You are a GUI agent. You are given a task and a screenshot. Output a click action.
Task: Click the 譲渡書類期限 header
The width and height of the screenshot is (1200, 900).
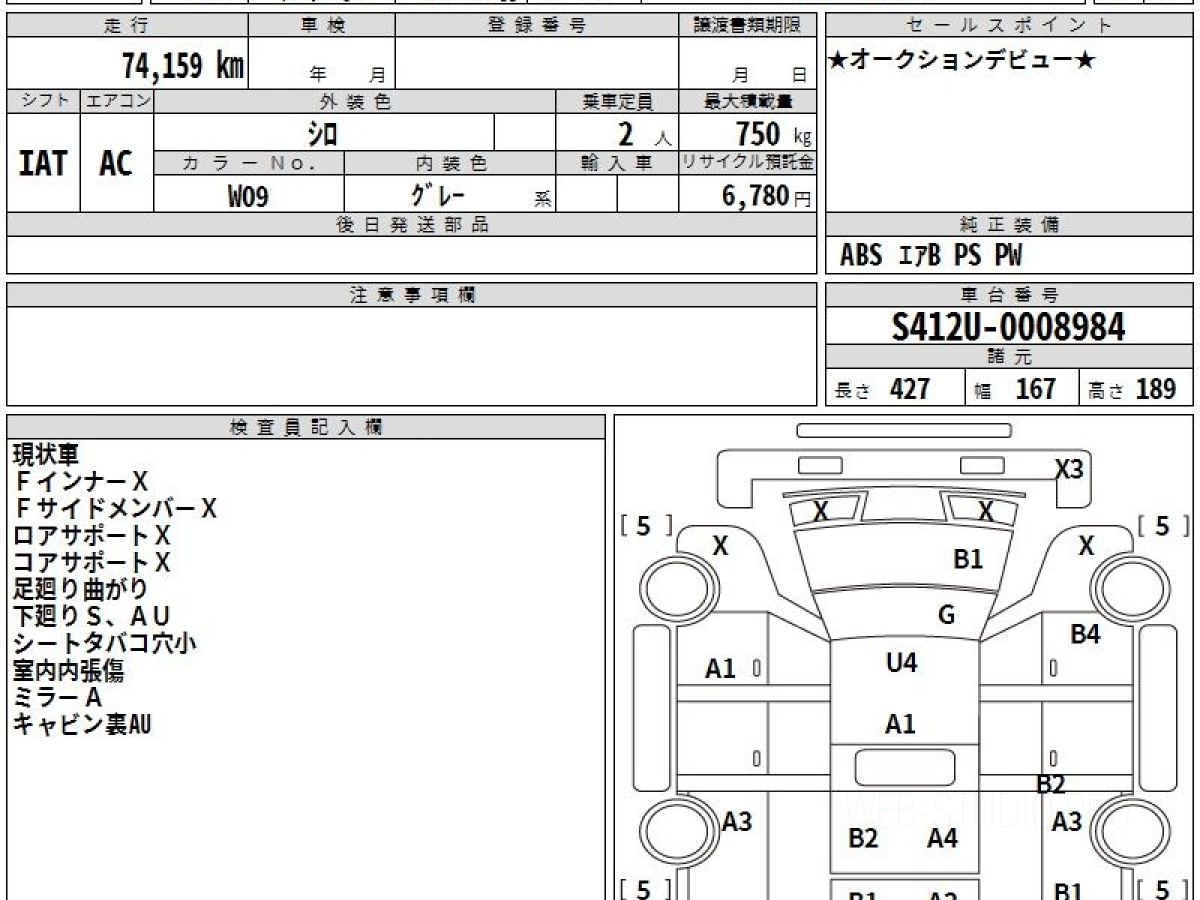[x=747, y=25]
